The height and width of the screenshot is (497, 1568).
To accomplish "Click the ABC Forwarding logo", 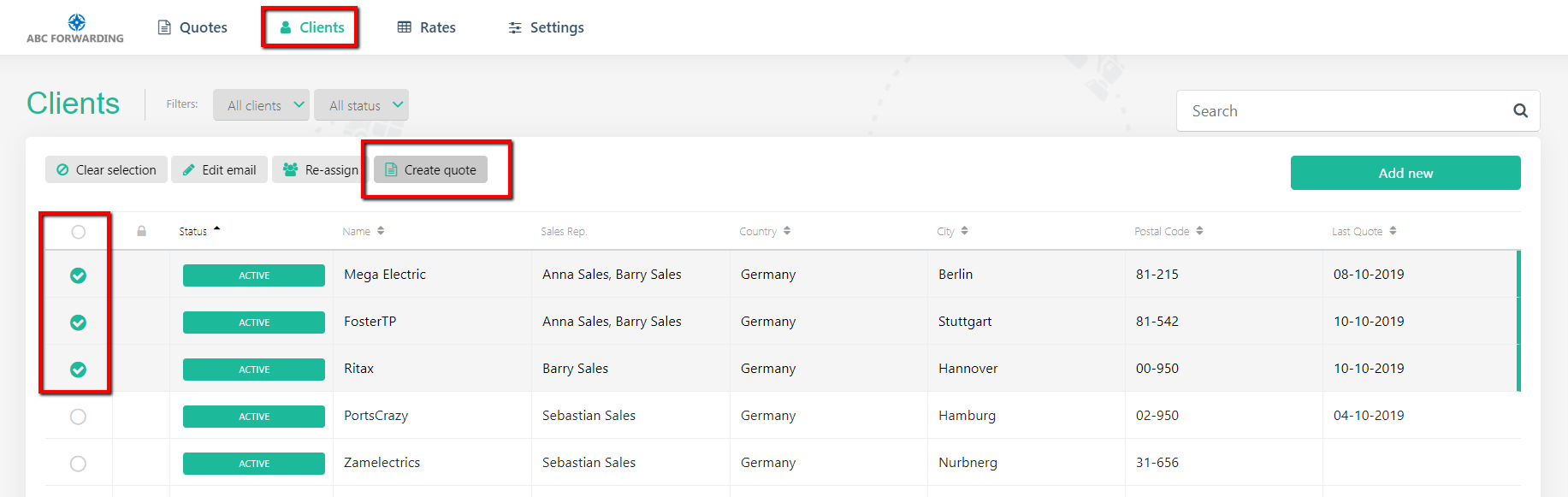I will pos(75,28).
